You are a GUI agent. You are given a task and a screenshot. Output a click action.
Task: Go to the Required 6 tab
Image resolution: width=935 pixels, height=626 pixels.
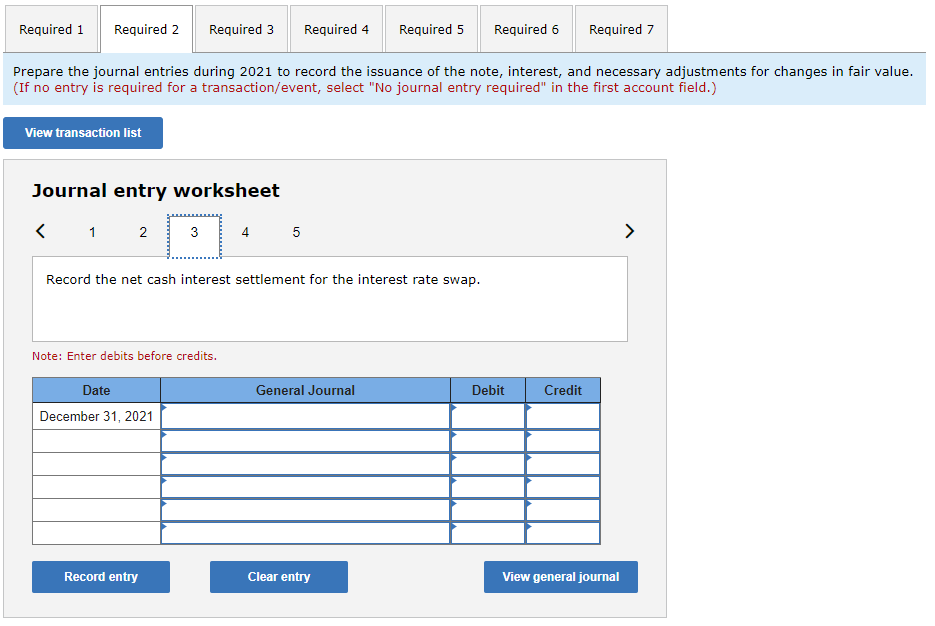(527, 29)
